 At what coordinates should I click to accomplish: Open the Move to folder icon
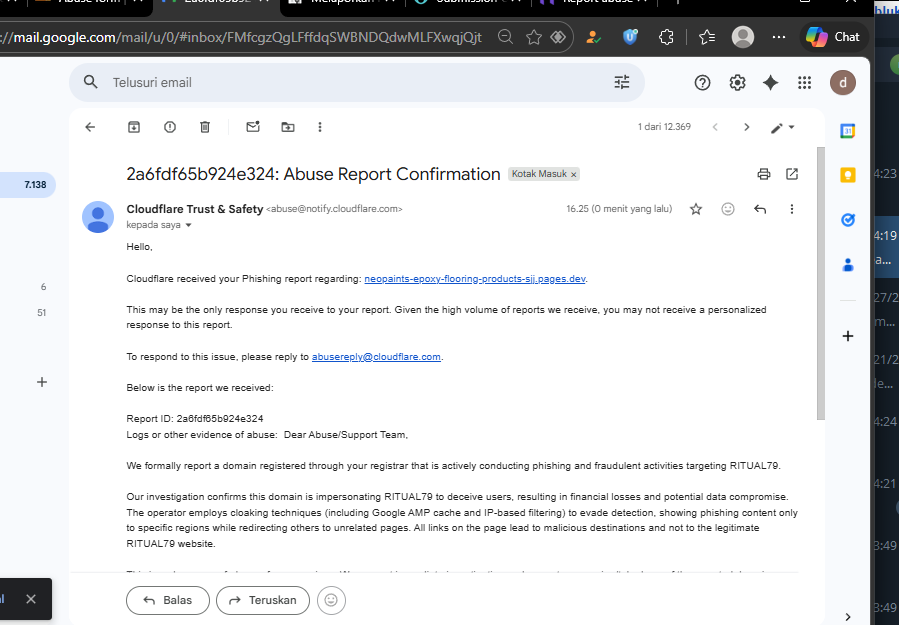pyautogui.click(x=288, y=127)
